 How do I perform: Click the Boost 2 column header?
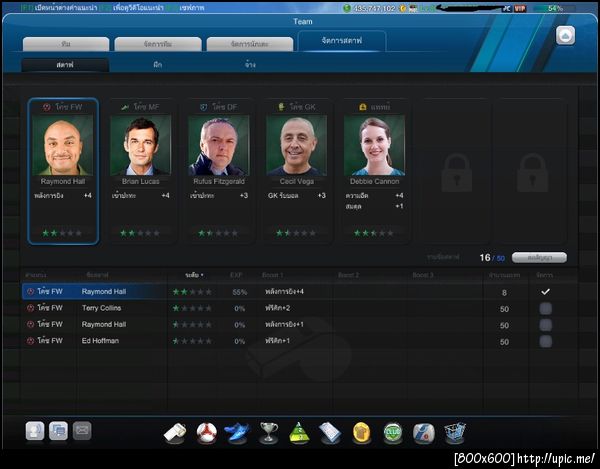coord(349,275)
